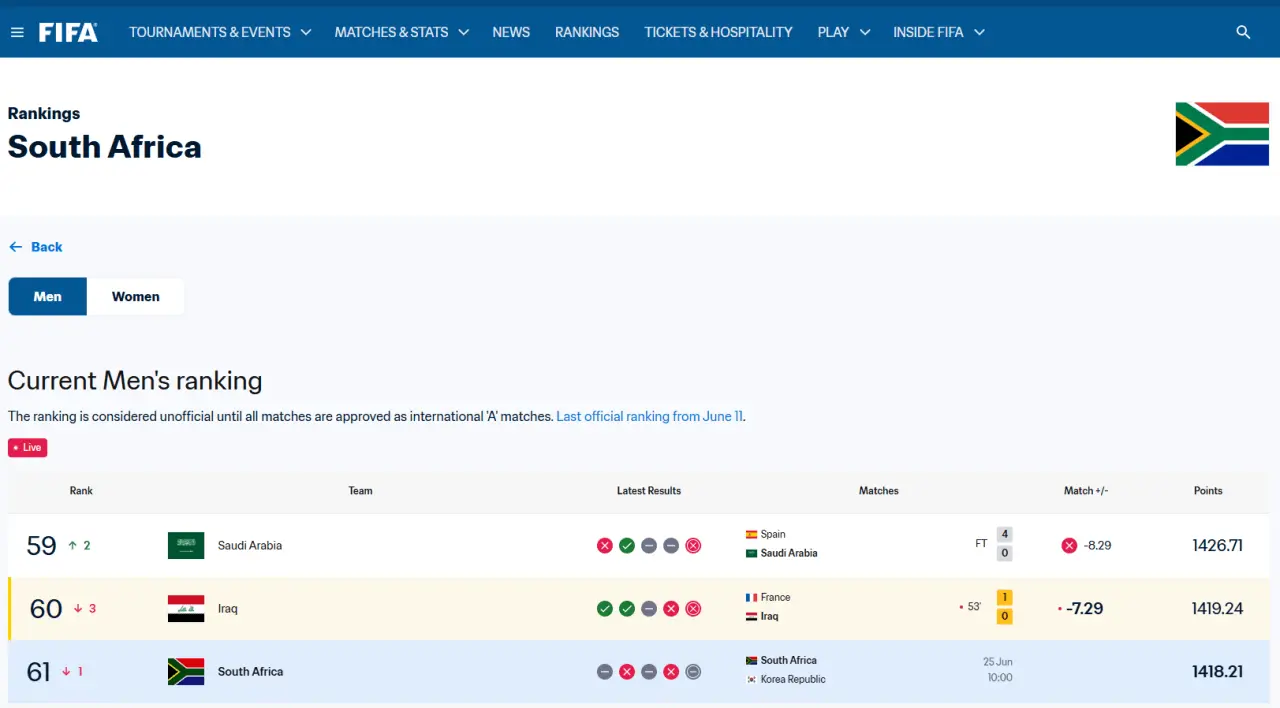Click South Africa's first draw result icon

coord(605,671)
